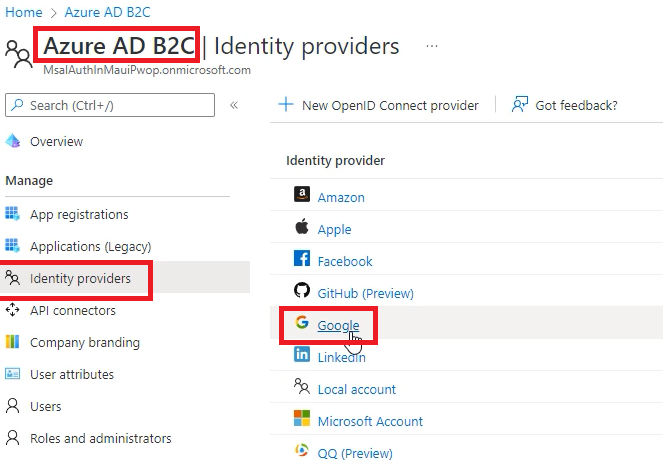Click the App registrations grid icon

tap(12, 213)
